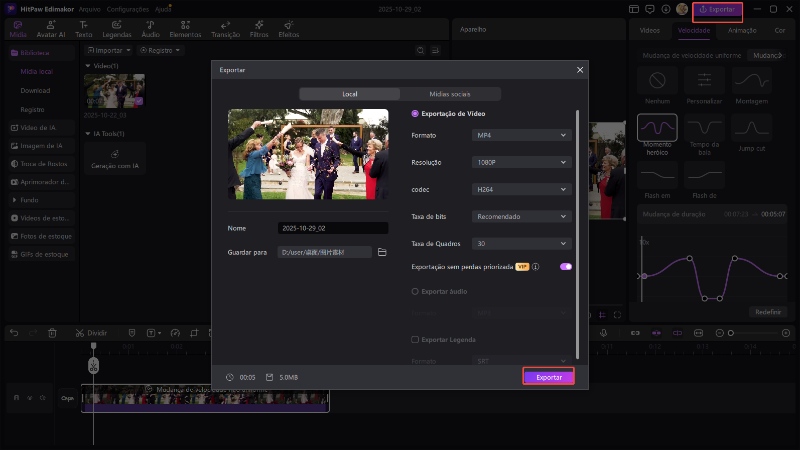The image size is (800, 450).
Task: Click the Nome input field
Action: coord(332,228)
